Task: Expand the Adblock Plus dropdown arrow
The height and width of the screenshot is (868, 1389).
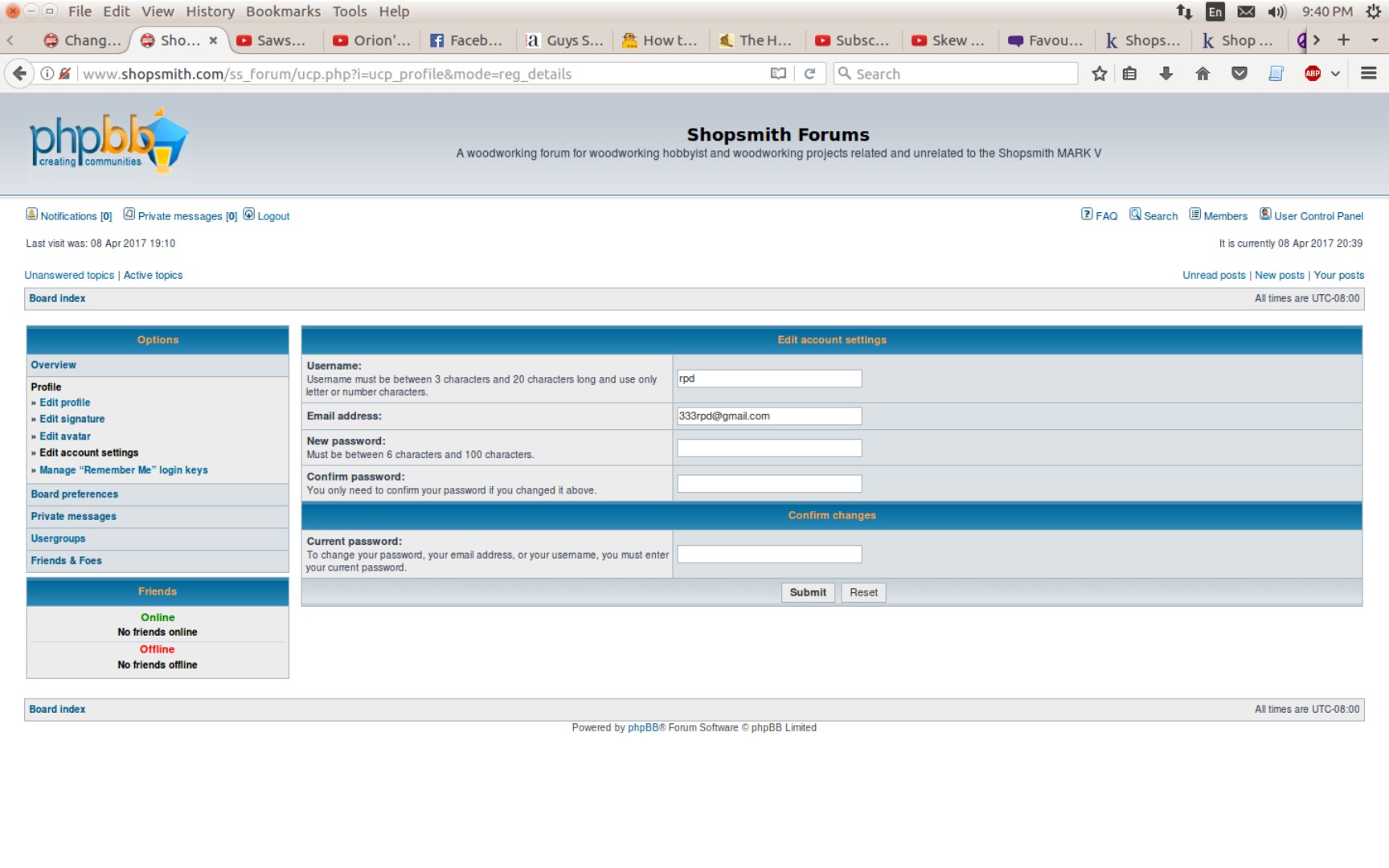Action: click(x=1335, y=73)
